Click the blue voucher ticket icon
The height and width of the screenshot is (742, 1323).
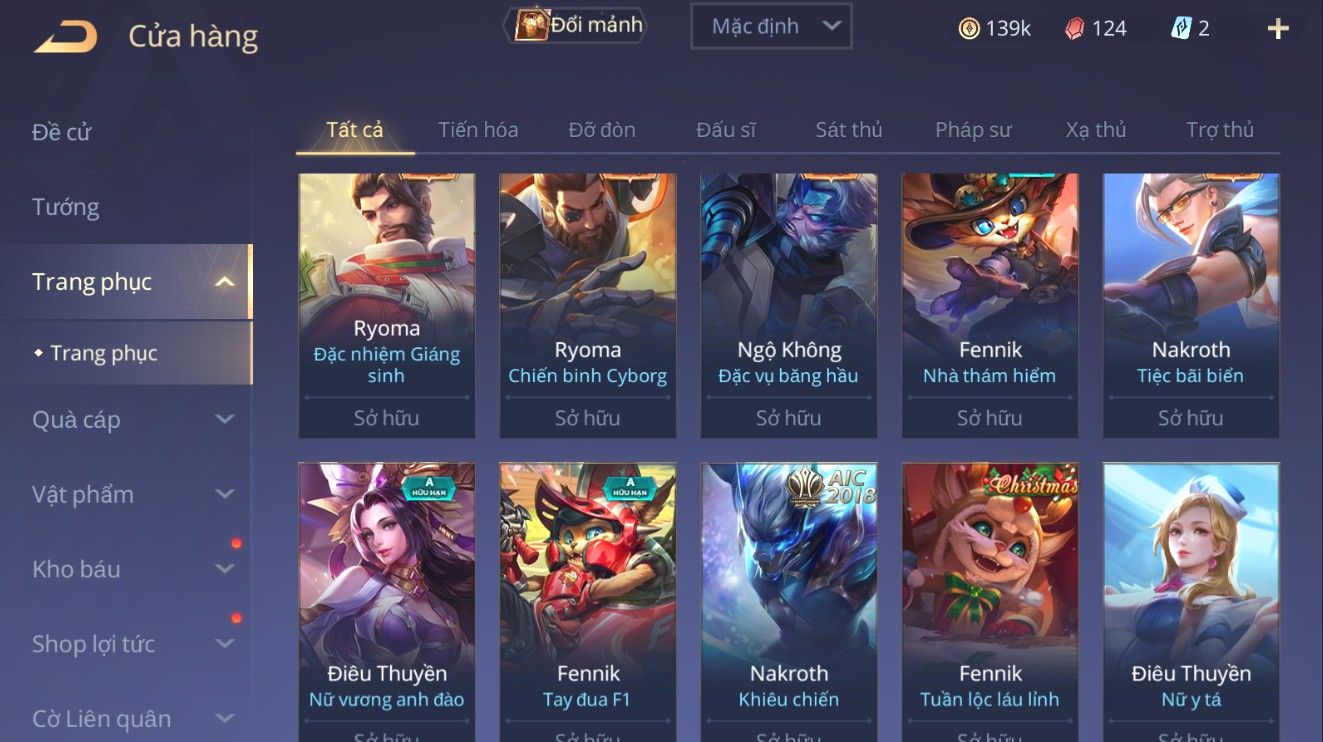(1182, 28)
